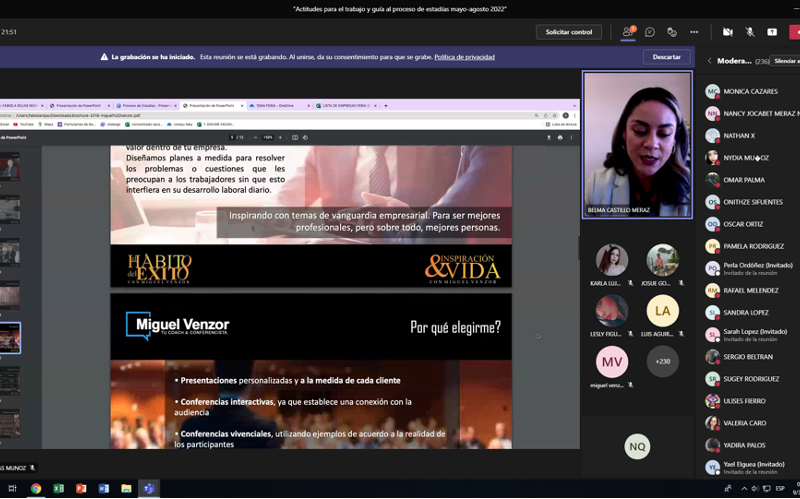The width and height of the screenshot is (800, 499).
Task: Click the LA avatar for Luis Aguir...
Action: [x=662, y=310]
